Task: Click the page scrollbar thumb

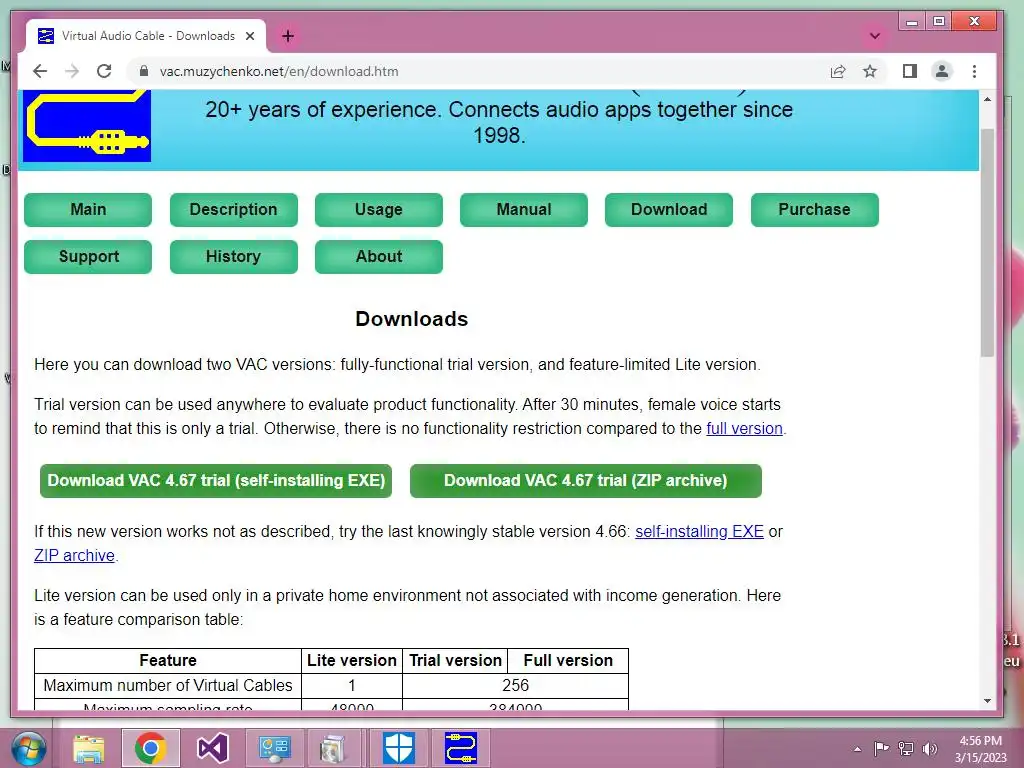Action: (987, 242)
